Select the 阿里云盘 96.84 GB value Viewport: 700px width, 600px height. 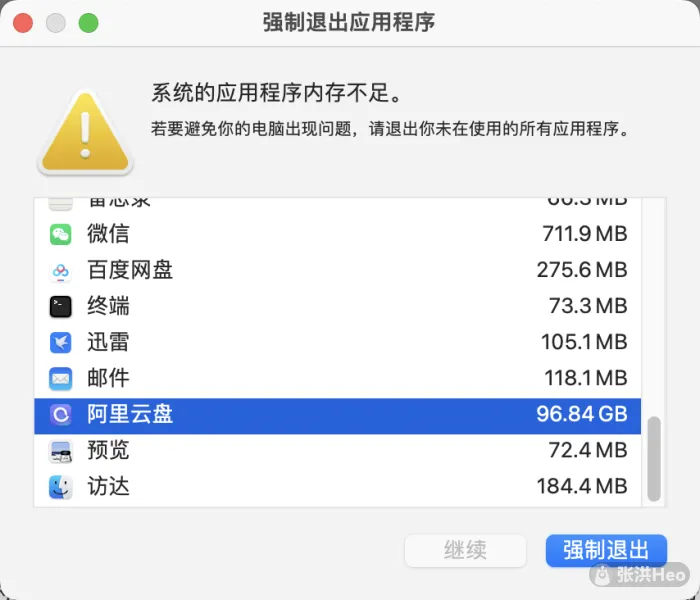(x=582, y=414)
